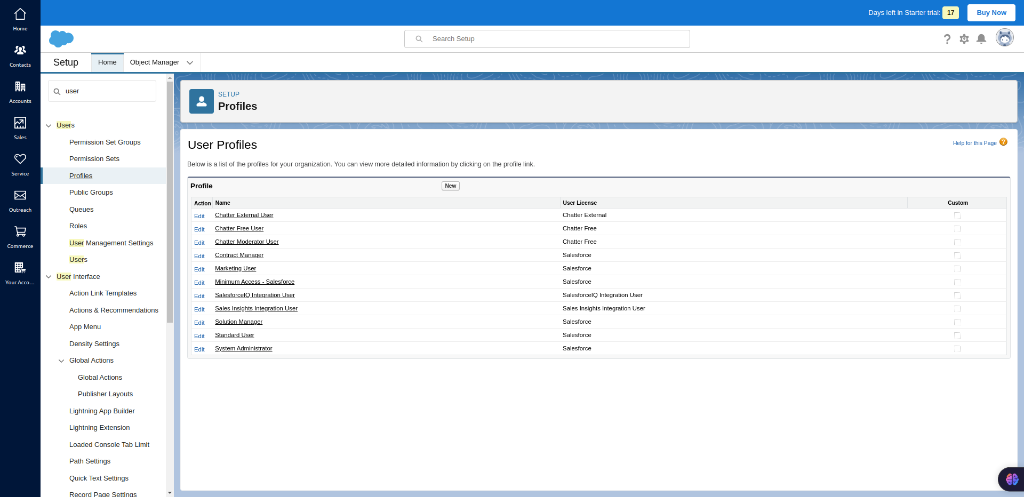Open the notifications bell icon
Image resolution: width=1024 pixels, height=497 pixels.
[x=981, y=39]
